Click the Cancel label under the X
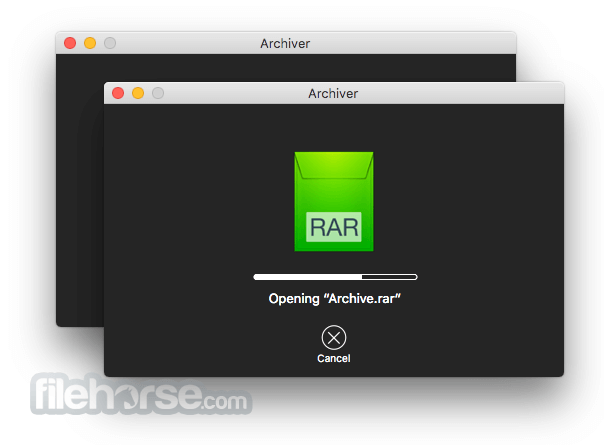The width and height of the screenshot is (604, 445). click(334, 358)
